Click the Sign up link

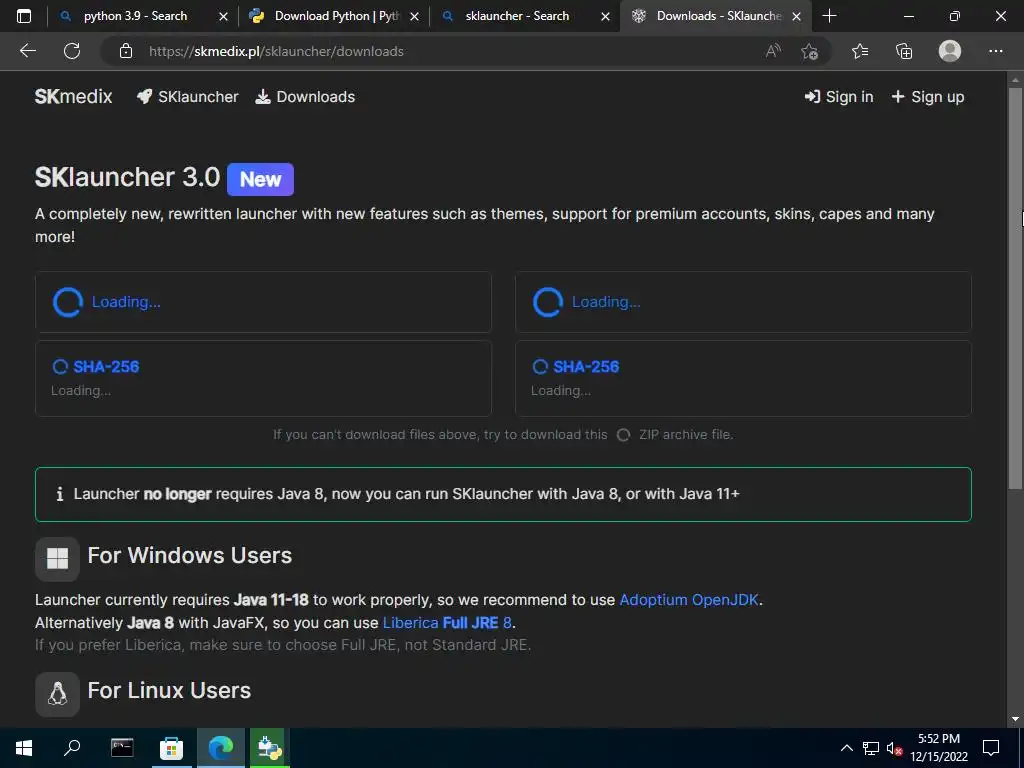pos(927,97)
